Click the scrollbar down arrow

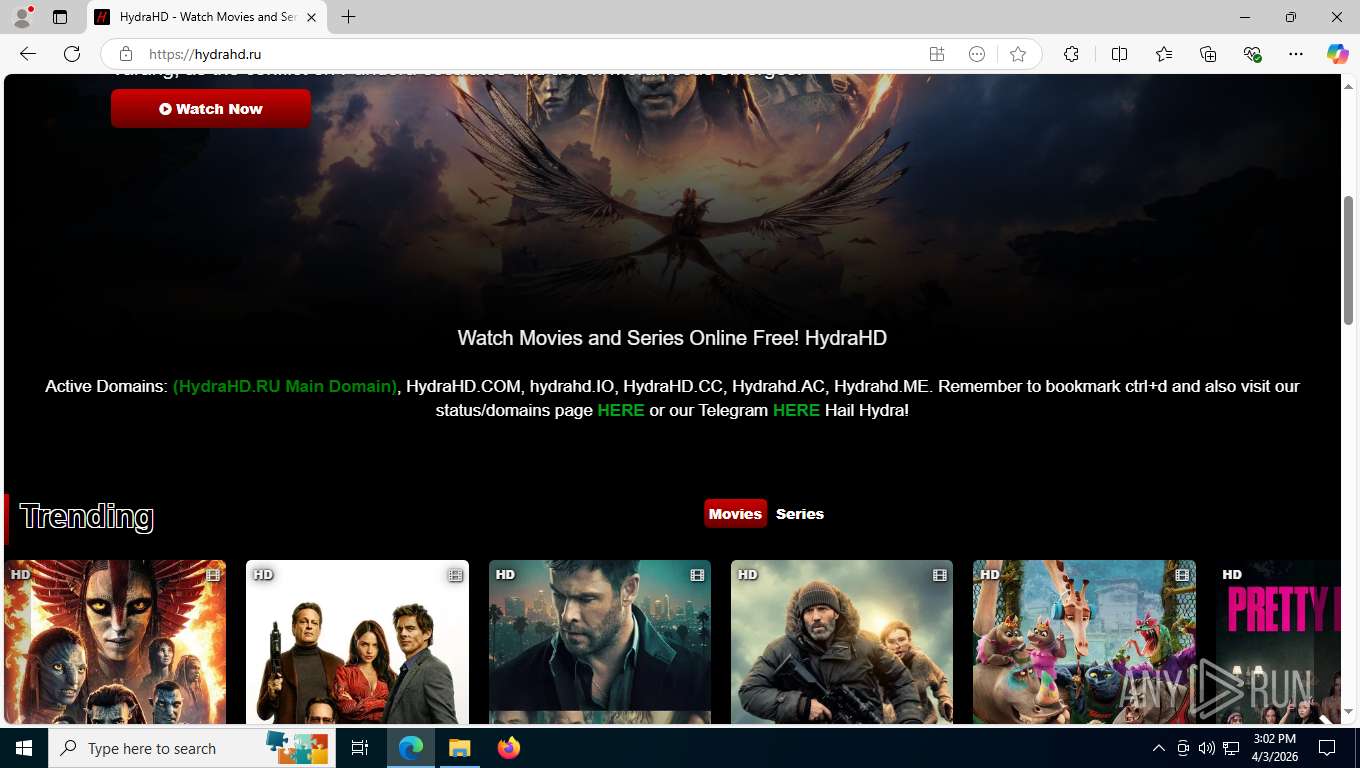[x=1348, y=712]
